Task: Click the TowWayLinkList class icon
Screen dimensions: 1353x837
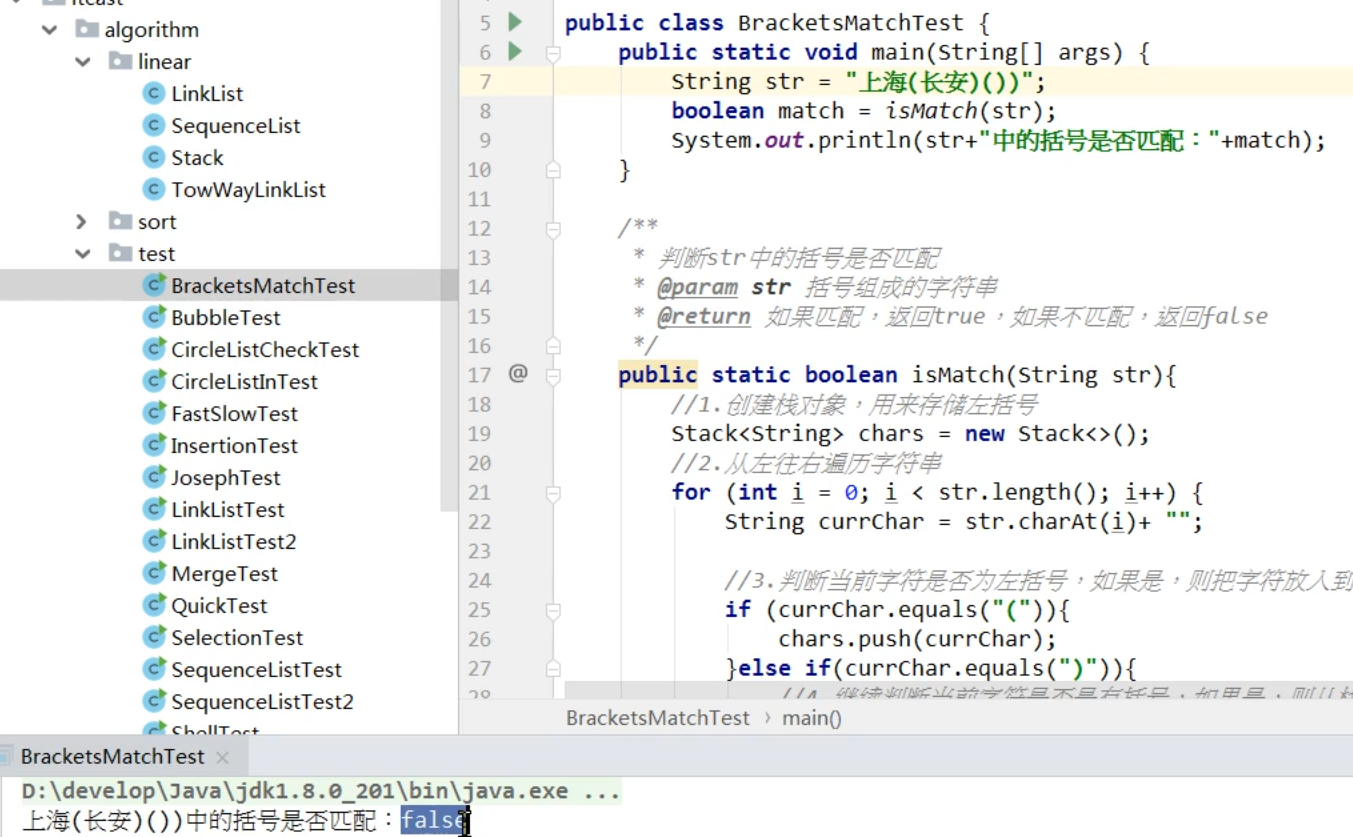Action: click(x=153, y=189)
